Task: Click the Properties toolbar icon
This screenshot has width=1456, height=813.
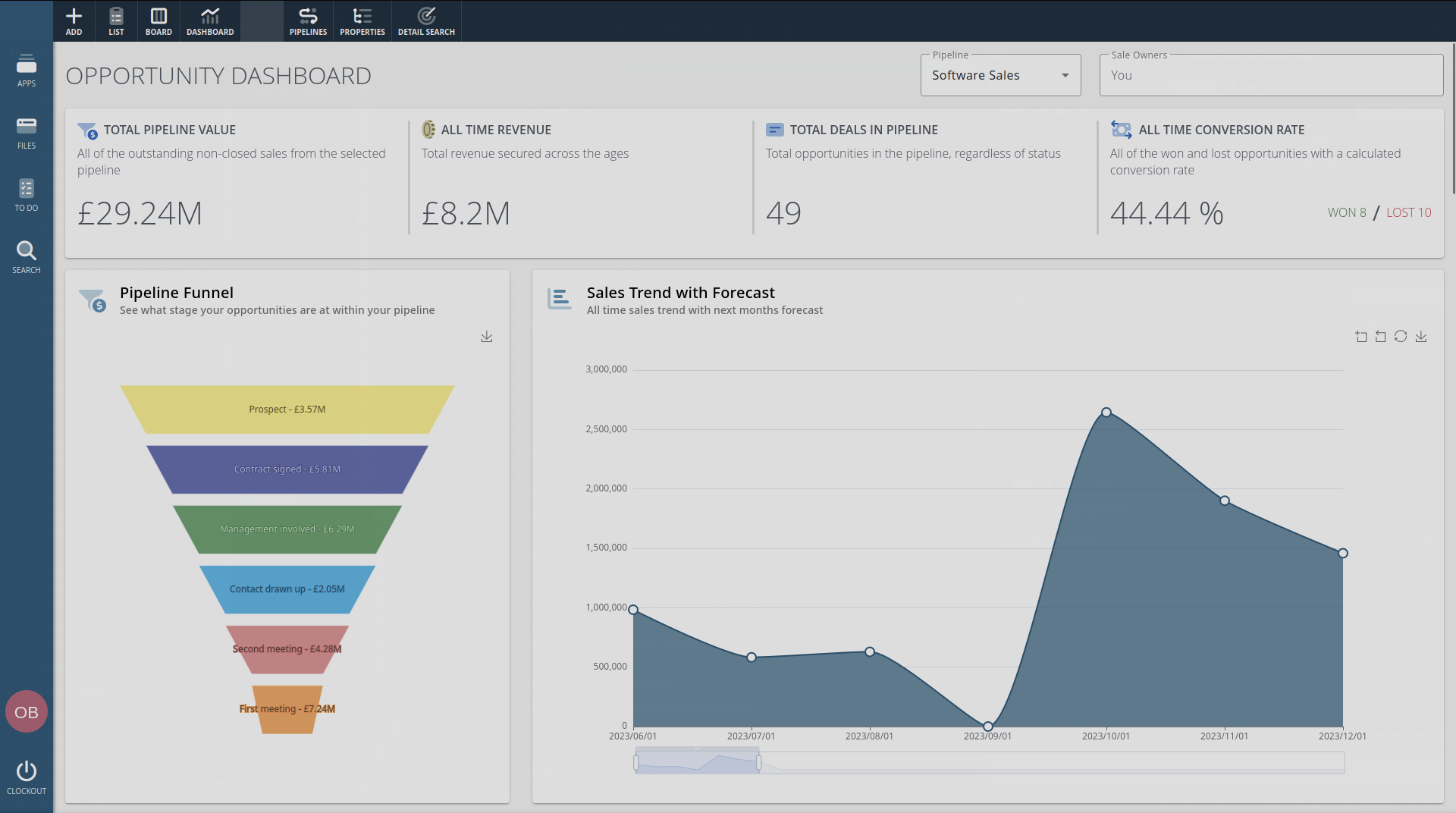Action: click(x=362, y=20)
